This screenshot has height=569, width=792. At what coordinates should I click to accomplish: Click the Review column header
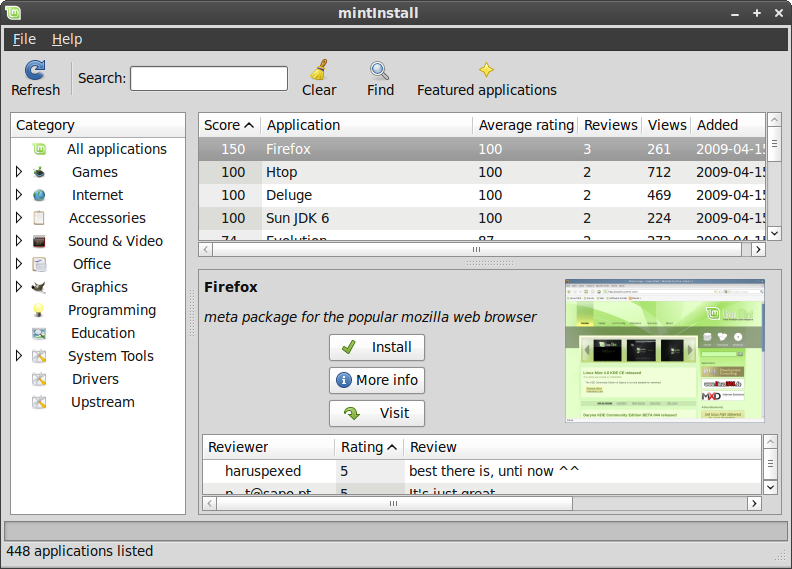click(x=582, y=447)
